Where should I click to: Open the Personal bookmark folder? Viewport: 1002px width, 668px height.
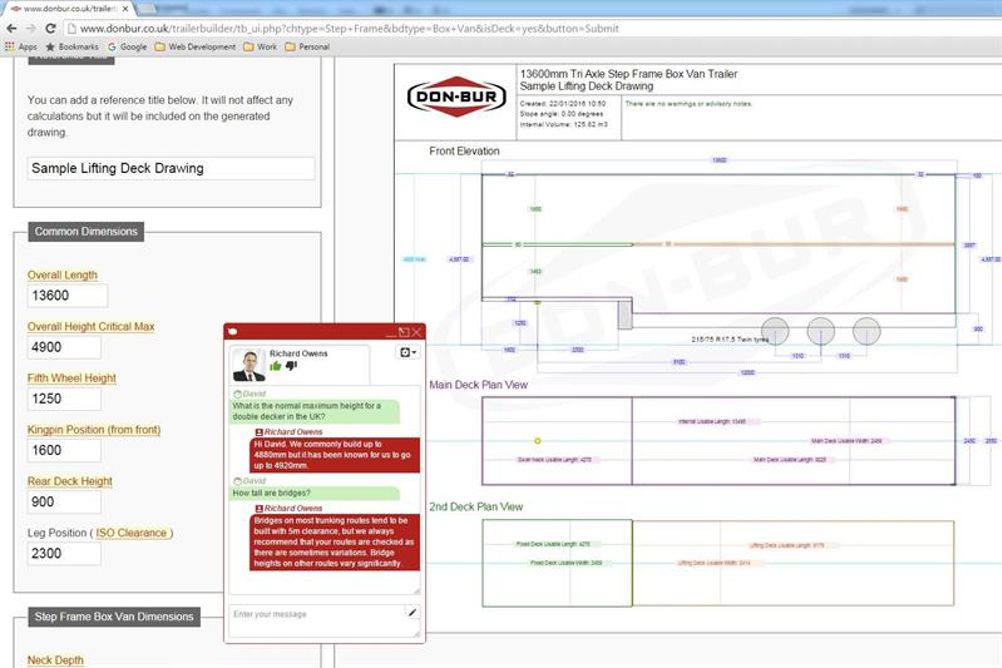point(307,47)
